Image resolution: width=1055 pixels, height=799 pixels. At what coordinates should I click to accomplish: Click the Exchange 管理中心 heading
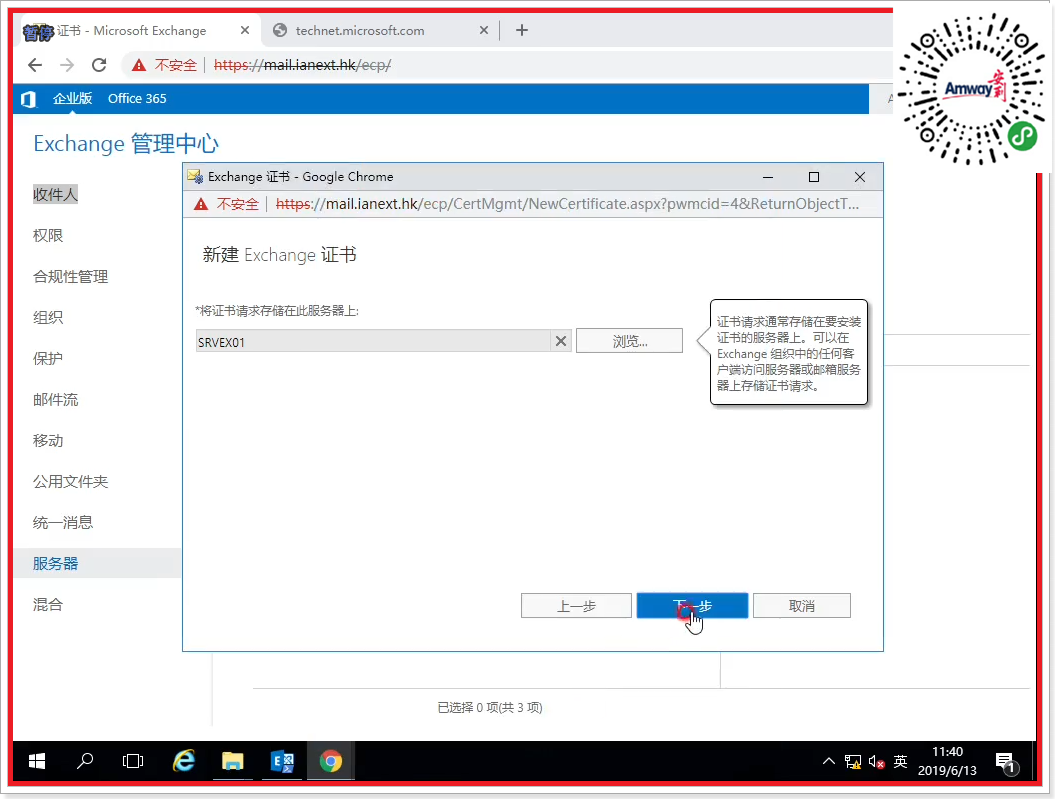click(126, 143)
